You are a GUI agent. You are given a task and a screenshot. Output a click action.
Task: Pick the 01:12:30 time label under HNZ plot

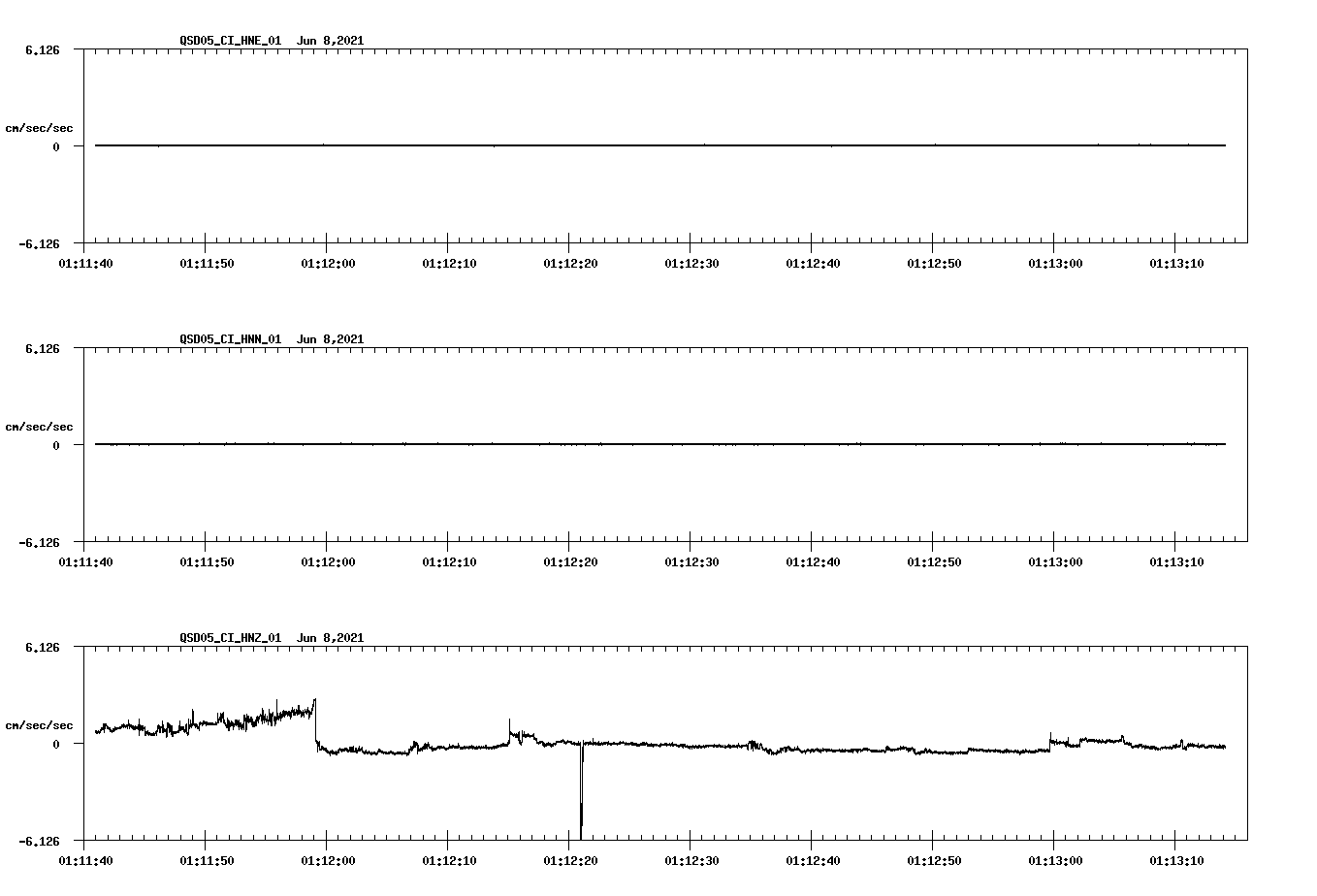(691, 860)
